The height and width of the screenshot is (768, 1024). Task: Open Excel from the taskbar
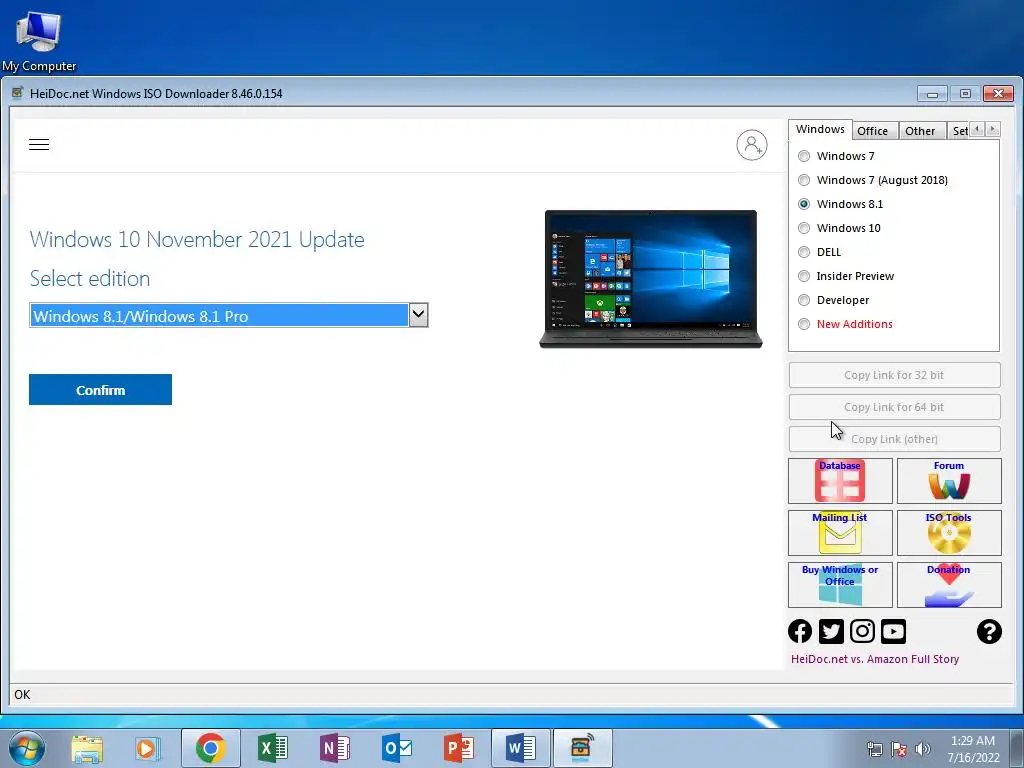point(272,748)
